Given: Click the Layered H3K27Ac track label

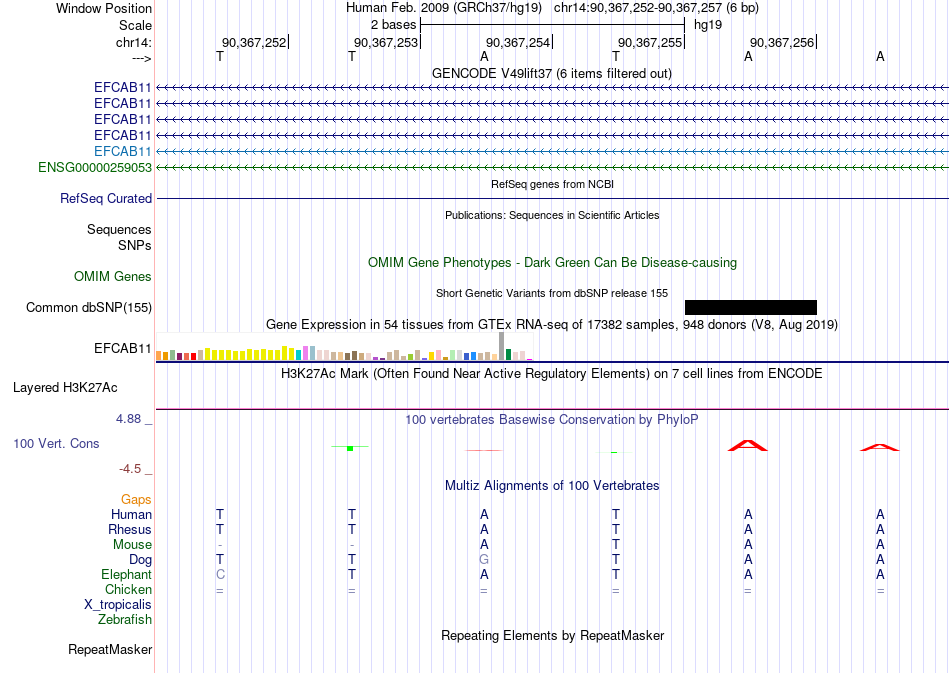Looking at the screenshot, I should point(65,388).
